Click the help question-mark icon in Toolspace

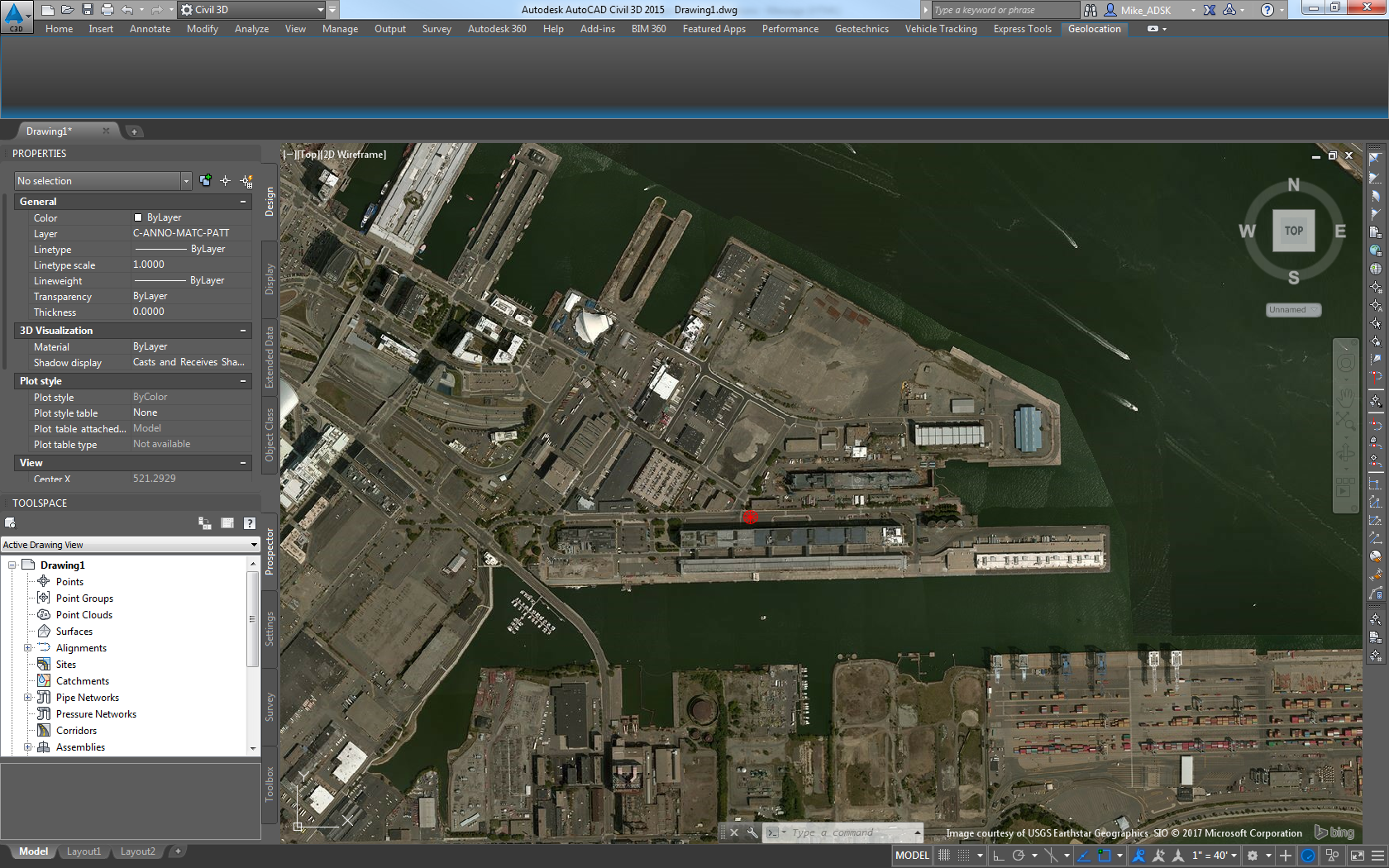(x=249, y=522)
